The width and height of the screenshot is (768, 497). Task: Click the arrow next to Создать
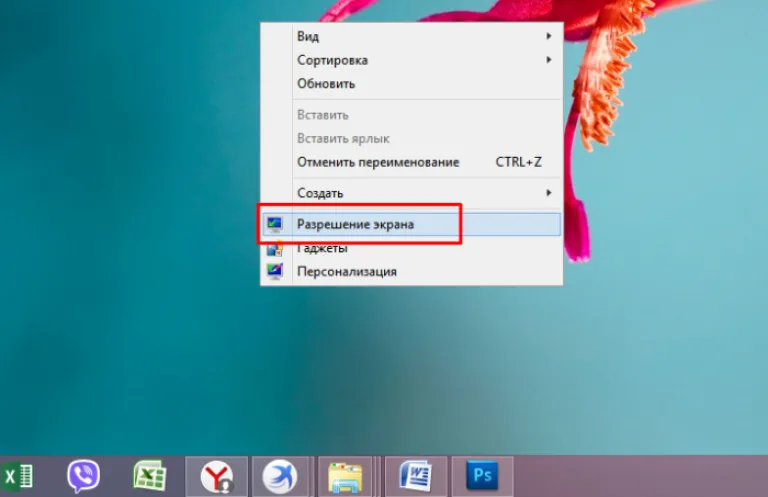(549, 193)
